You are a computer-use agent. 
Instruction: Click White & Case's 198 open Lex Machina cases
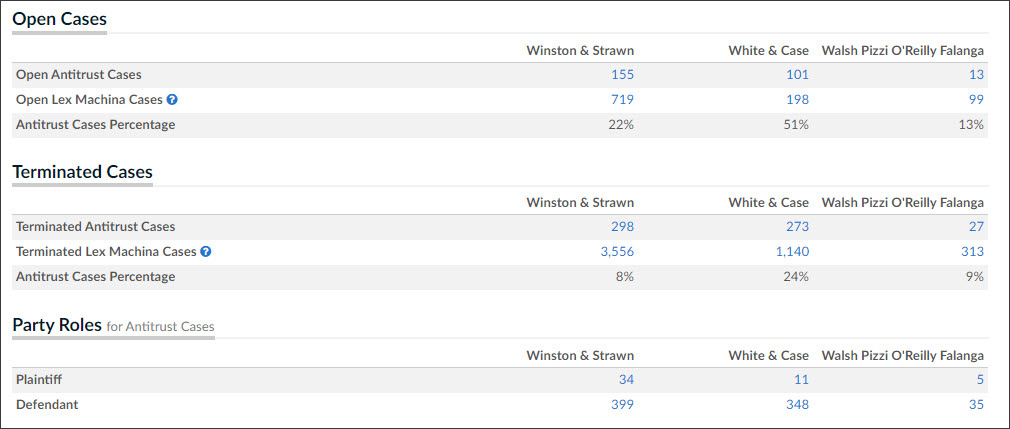coord(797,100)
